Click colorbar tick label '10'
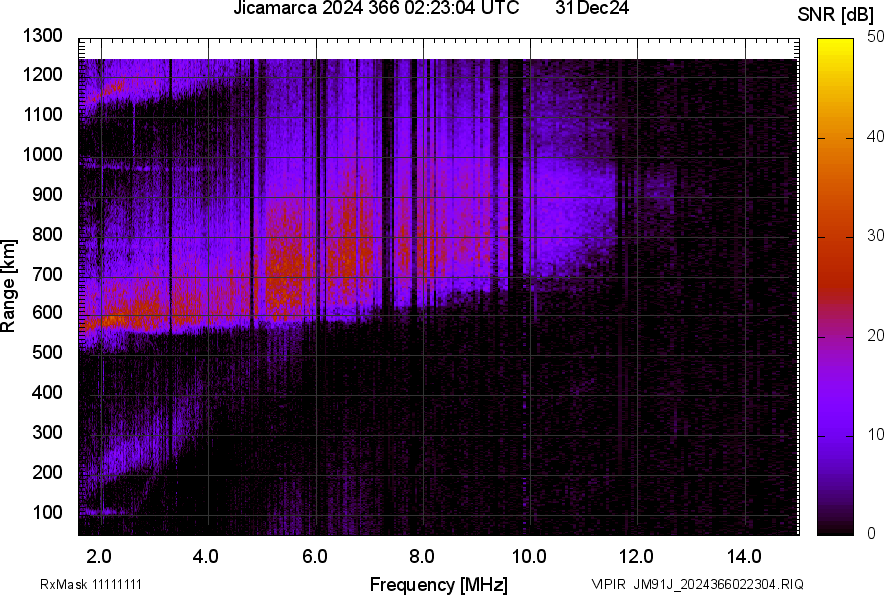 pyautogui.click(x=875, y=434)
